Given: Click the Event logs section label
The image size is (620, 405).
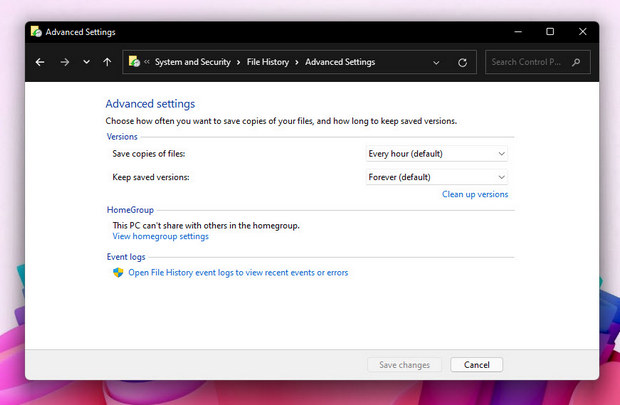Looking at the screenshot, I should click(126, 257).
